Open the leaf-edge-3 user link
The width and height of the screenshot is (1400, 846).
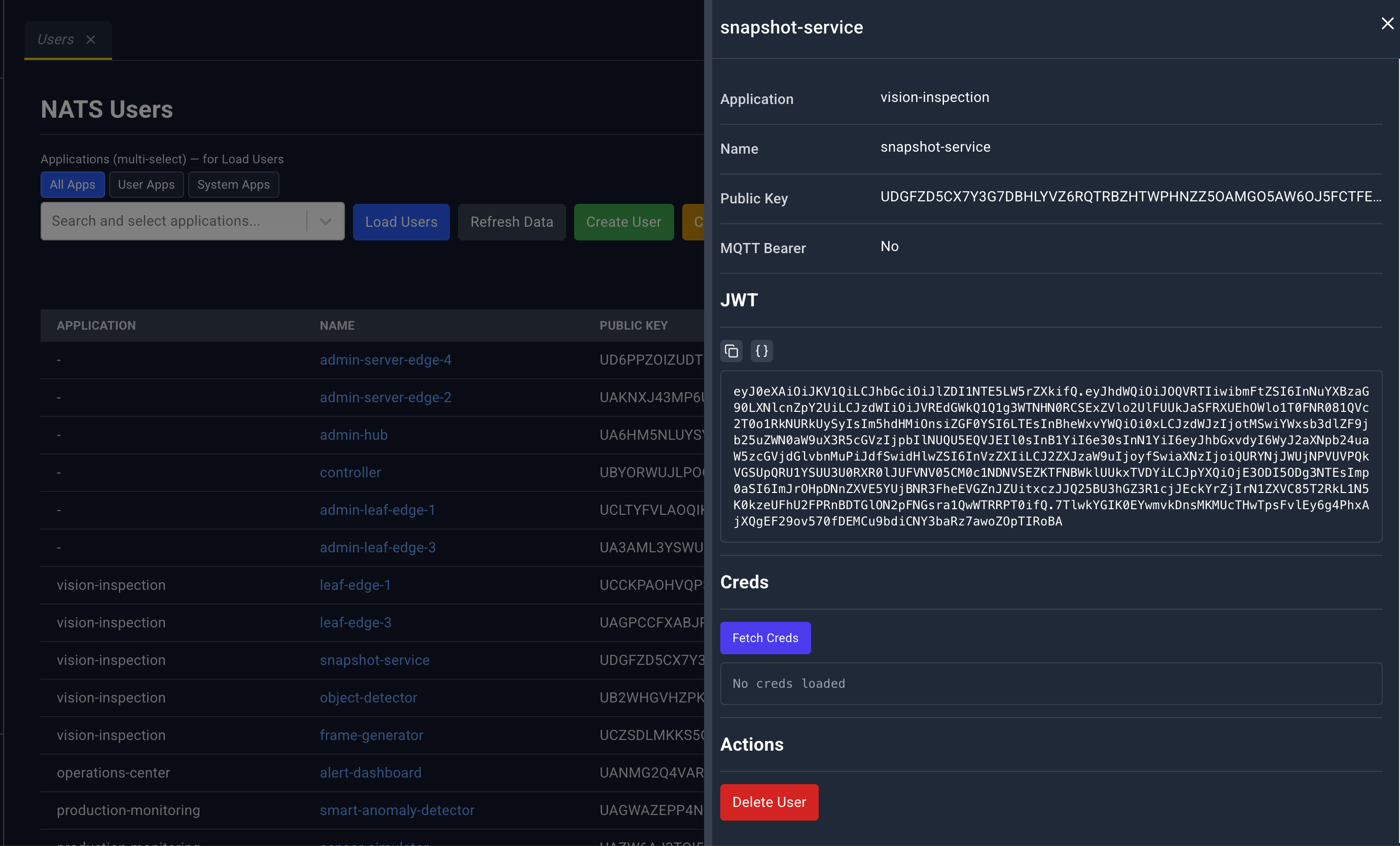click(x=355, y=622)
